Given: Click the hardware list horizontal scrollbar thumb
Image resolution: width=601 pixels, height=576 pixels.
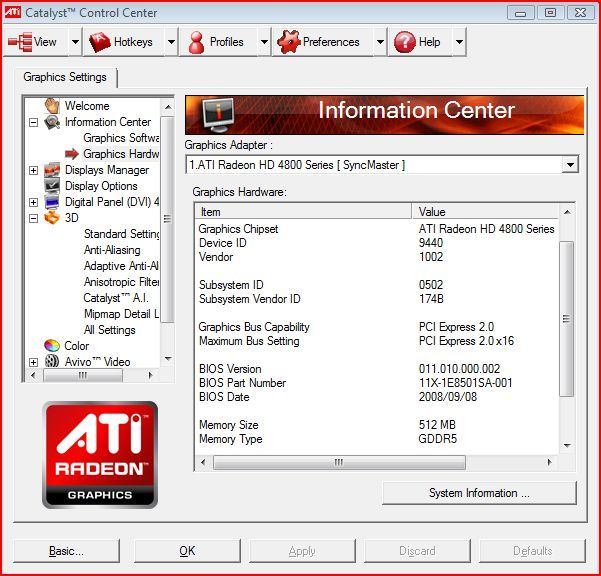Looking at the screenshot, I should (339, 463).
